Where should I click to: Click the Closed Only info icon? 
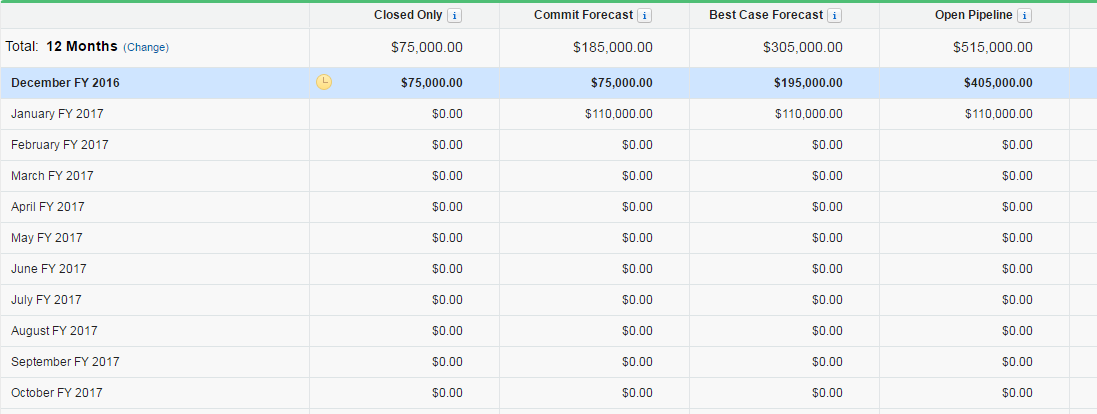tap(454, 16)
